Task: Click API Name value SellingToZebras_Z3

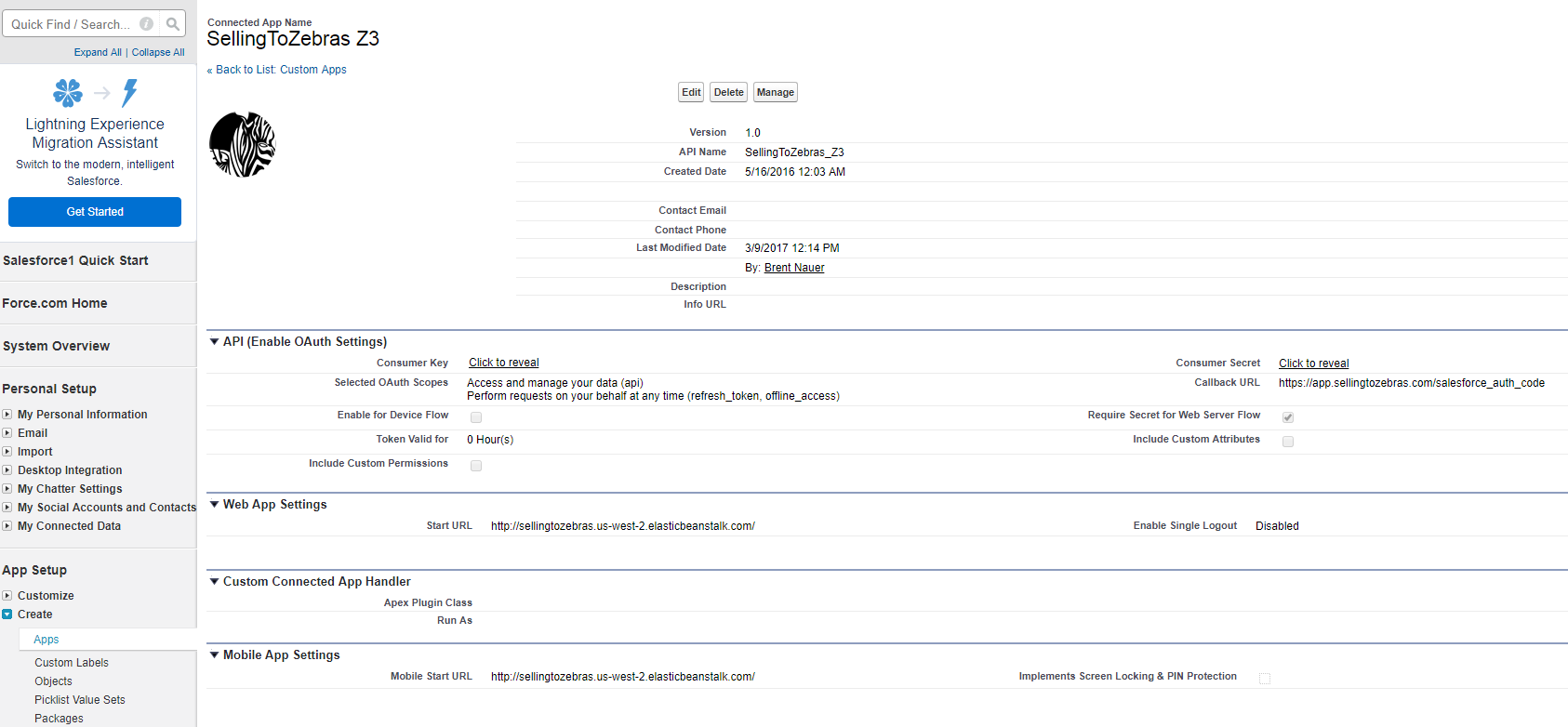Action: (794, 152)
